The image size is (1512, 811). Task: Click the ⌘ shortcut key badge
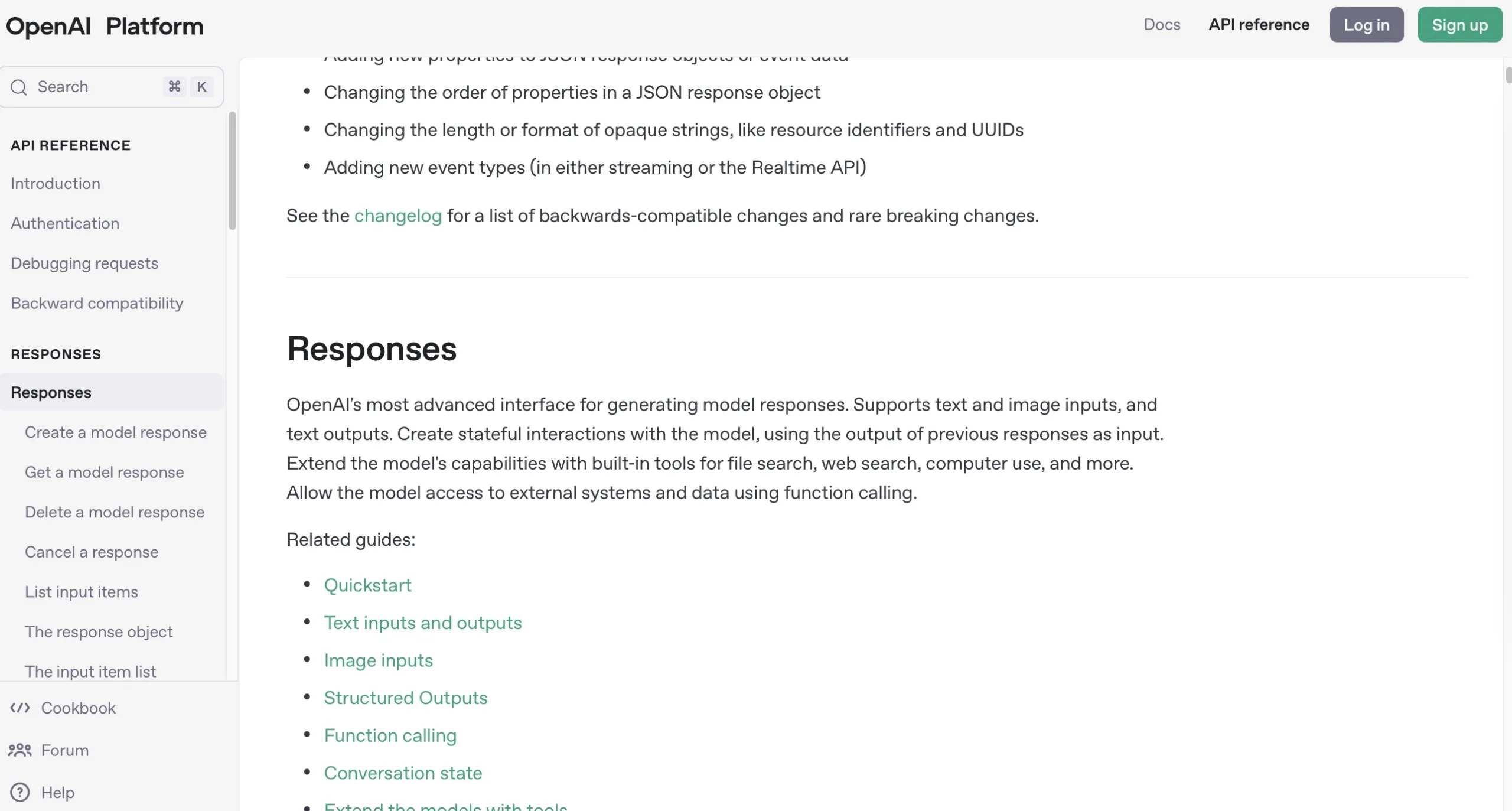(174, 87)
